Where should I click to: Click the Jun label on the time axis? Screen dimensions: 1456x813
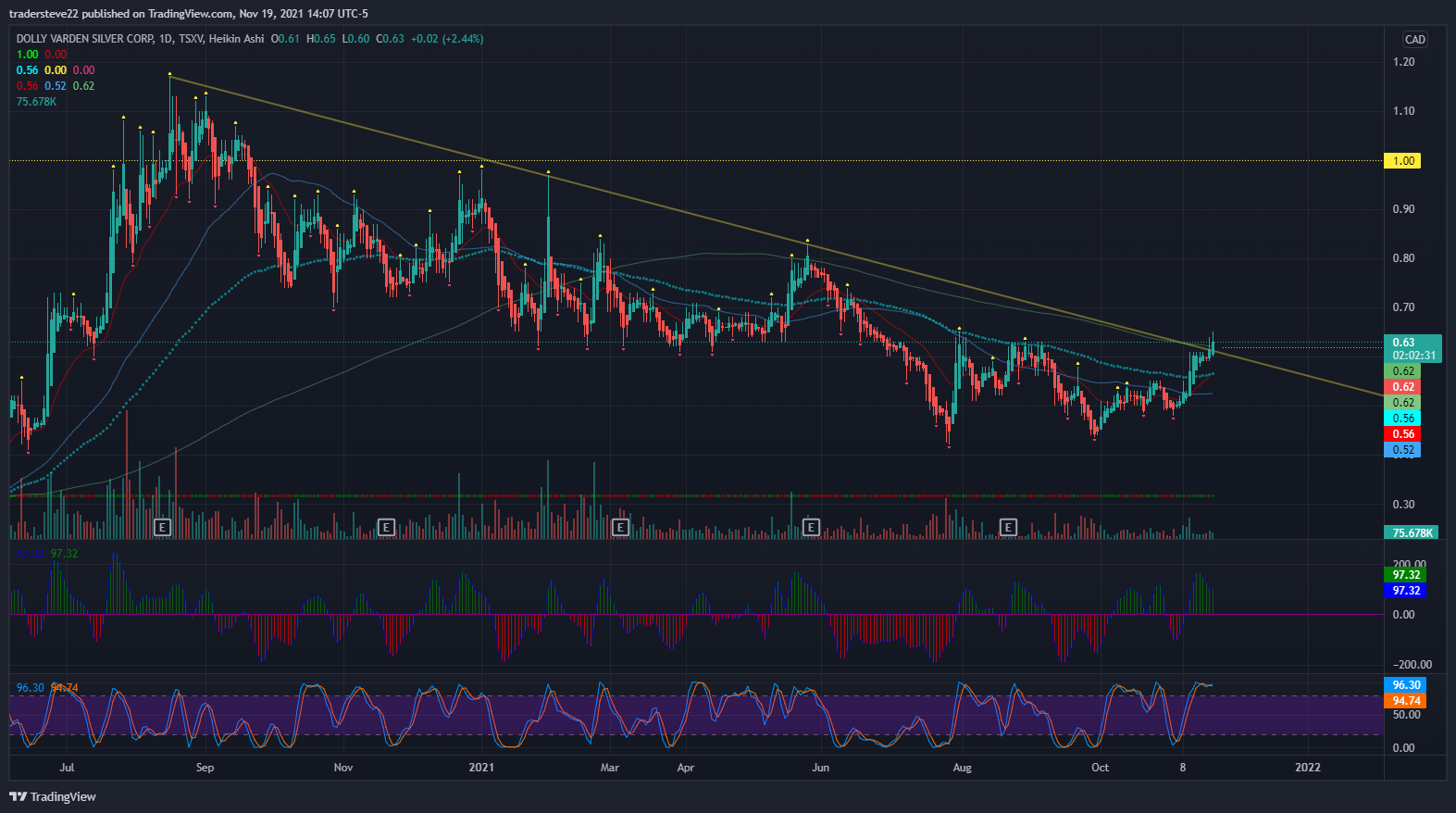pyautogui.click(x=820, y=768)
